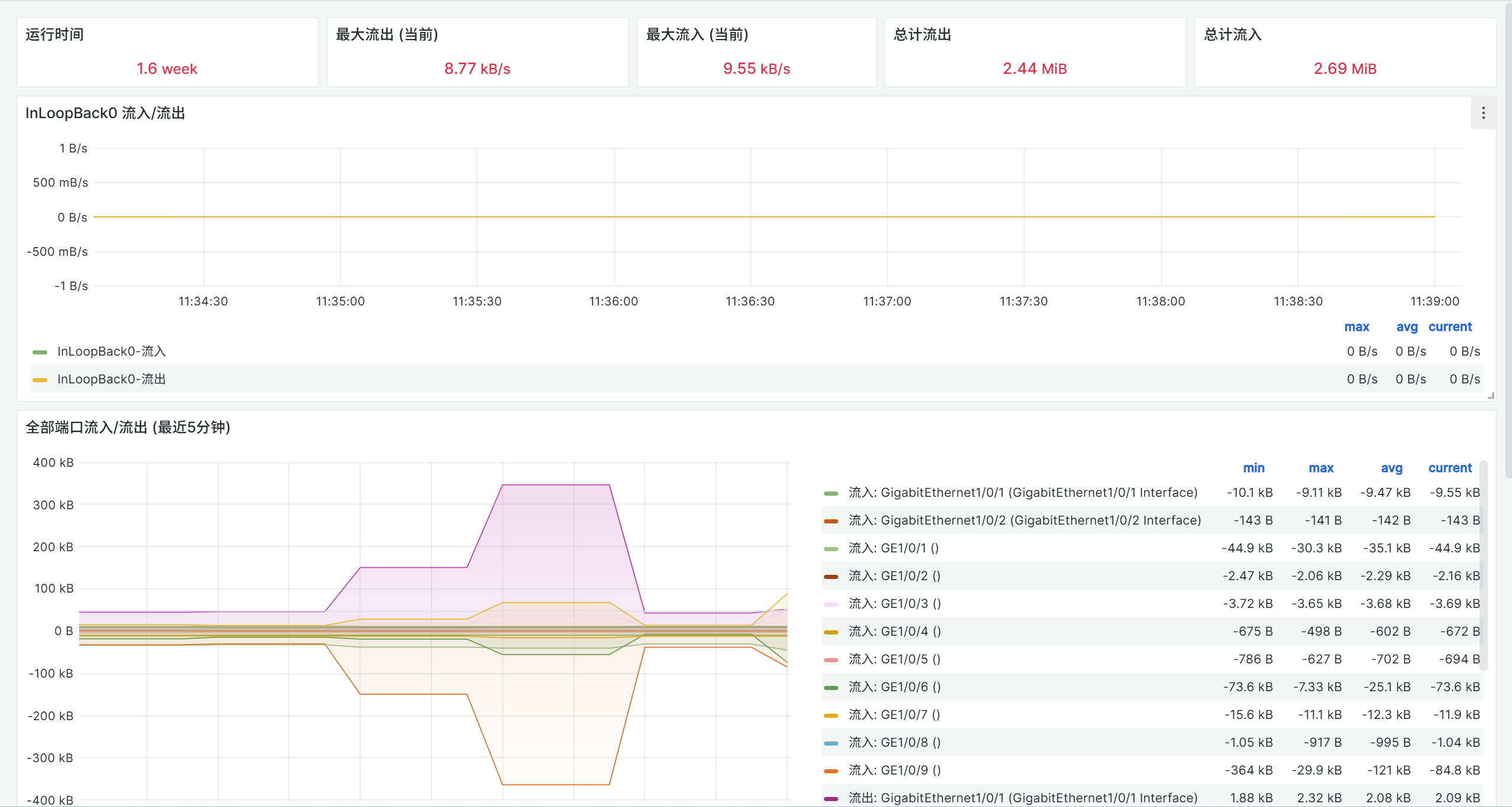
Task: Toggle the 流入: GE1/0/9 () legend series
Action: [894, 770]
